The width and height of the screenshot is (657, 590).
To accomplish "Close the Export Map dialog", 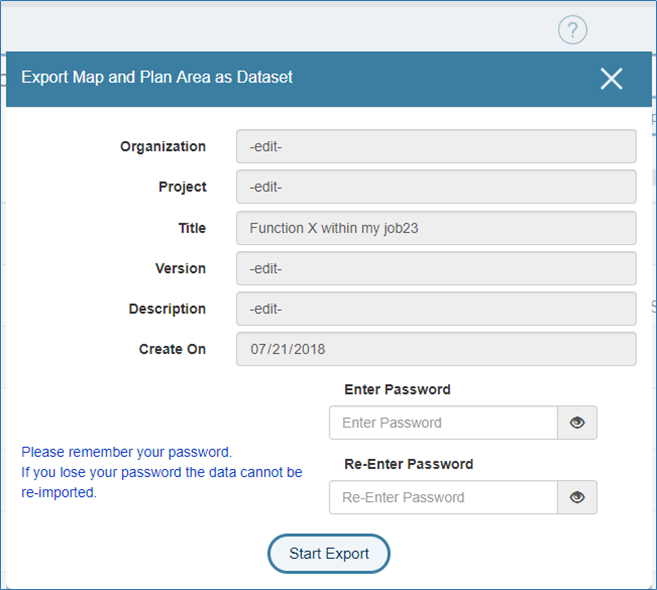I will pyautogui.click(x=611, y=79).
